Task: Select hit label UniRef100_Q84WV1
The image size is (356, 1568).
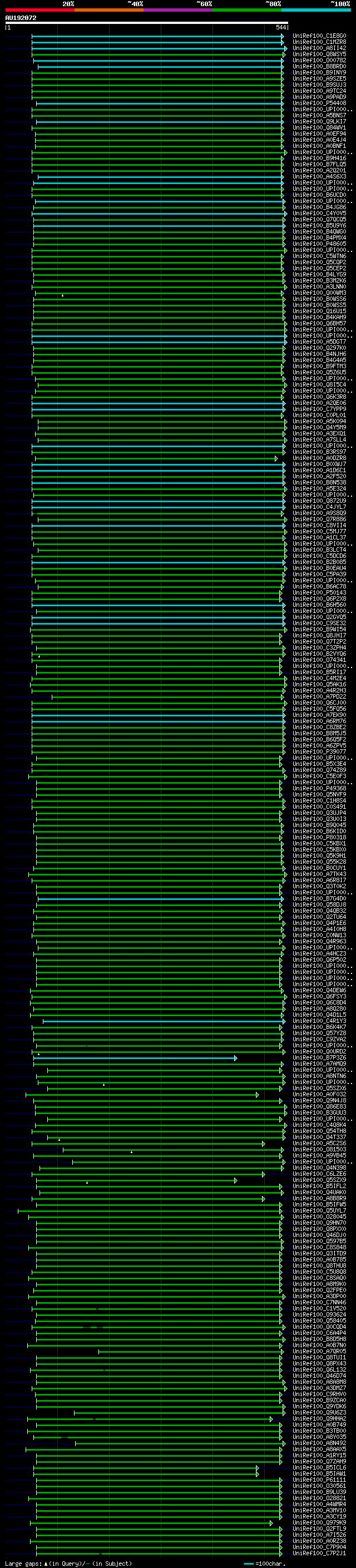Action: (x=319, y=127)
